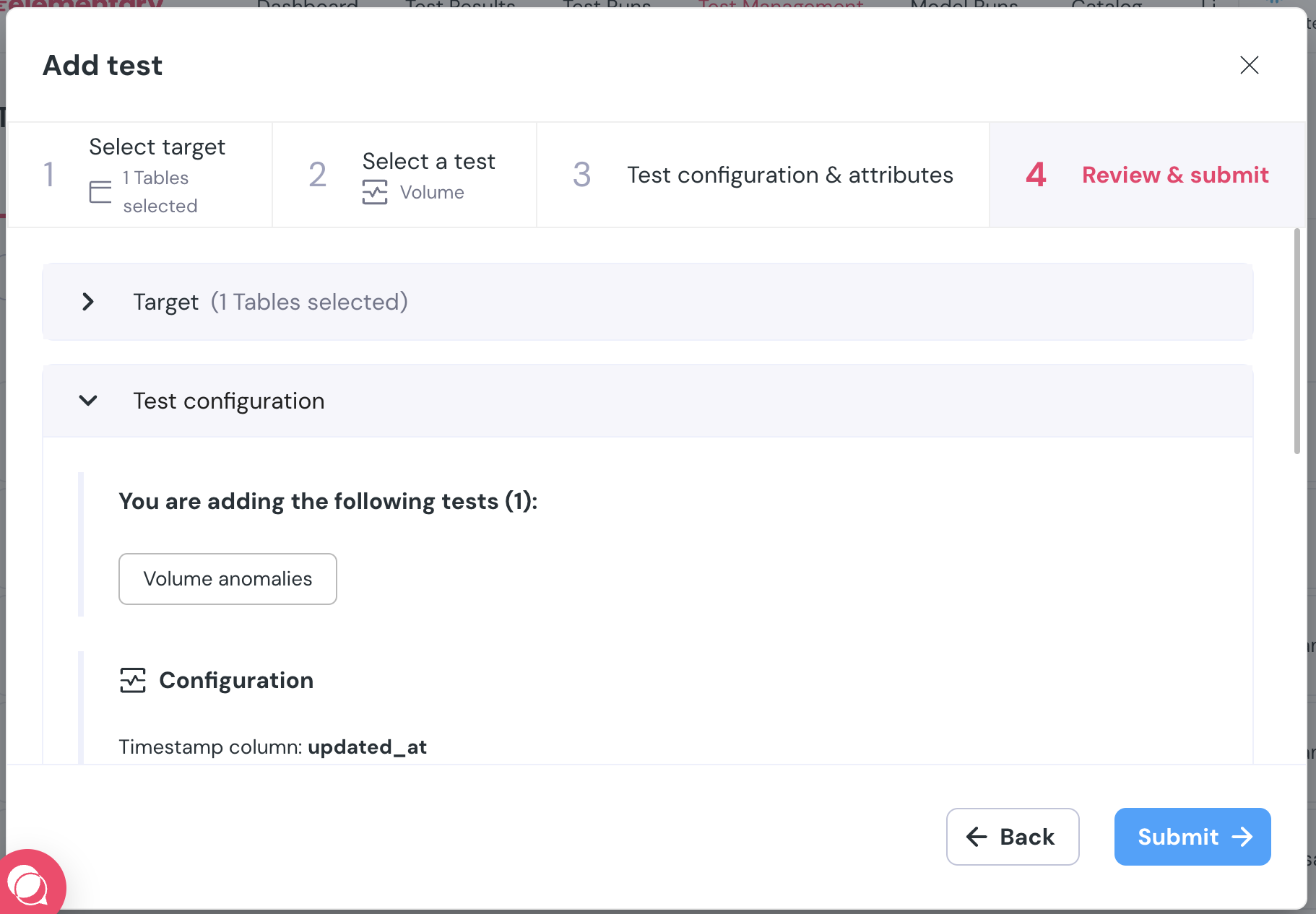This screenshot has height=914, width=1316.
Task: Open the chat support bubble icon
Action: click(29, 884)
